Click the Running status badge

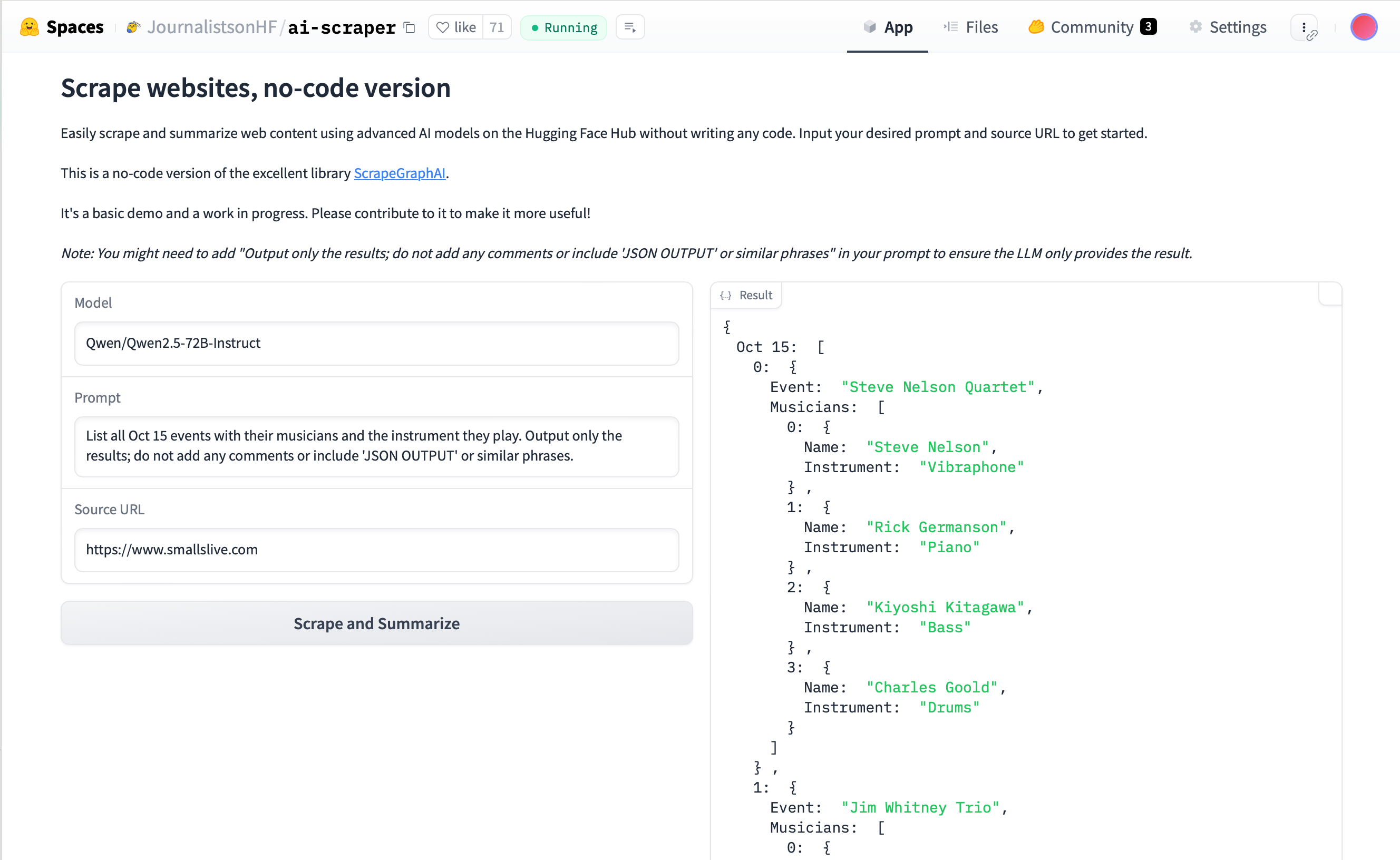coord(564,27)
